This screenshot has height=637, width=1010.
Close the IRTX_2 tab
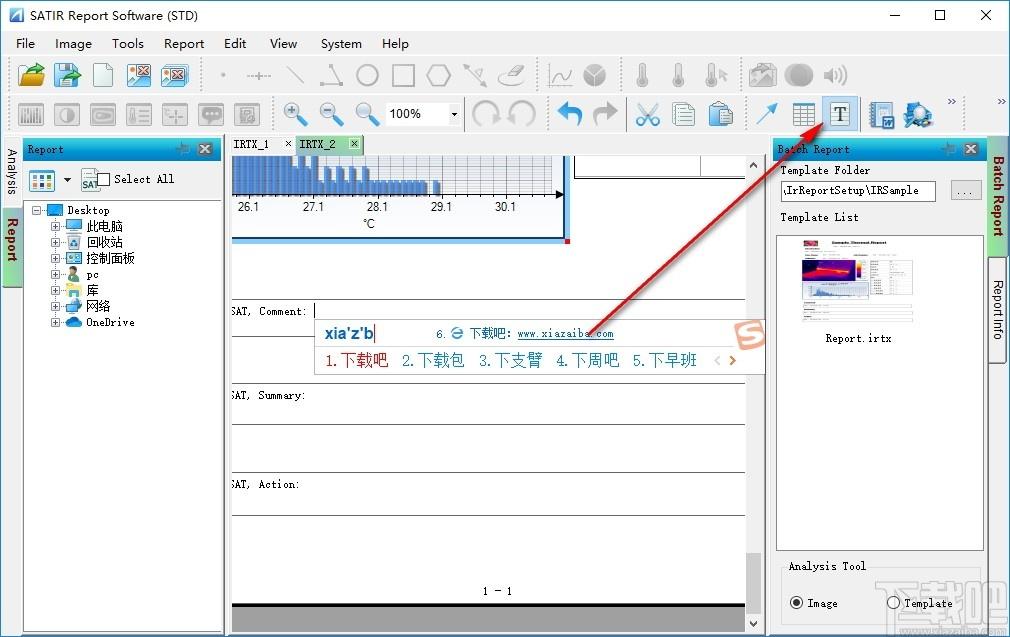point(354,144)
